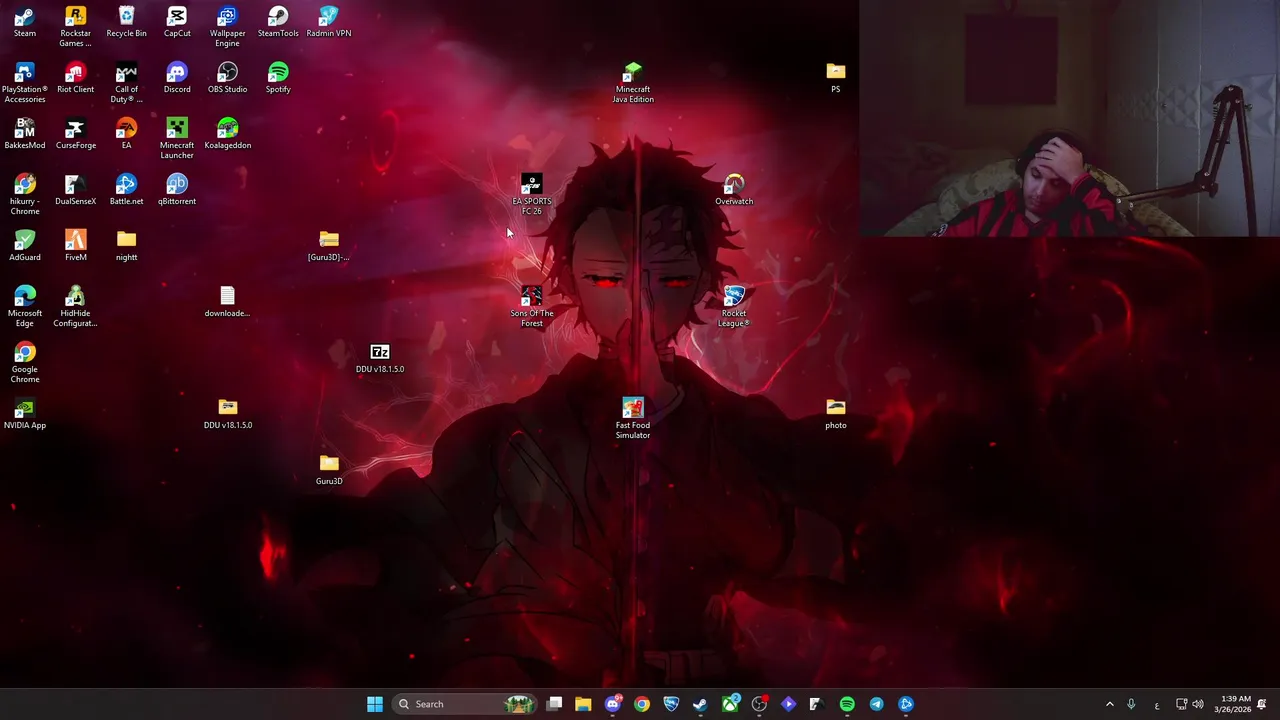Select the Google Chrome desktop shortcut

coord(25,363)
